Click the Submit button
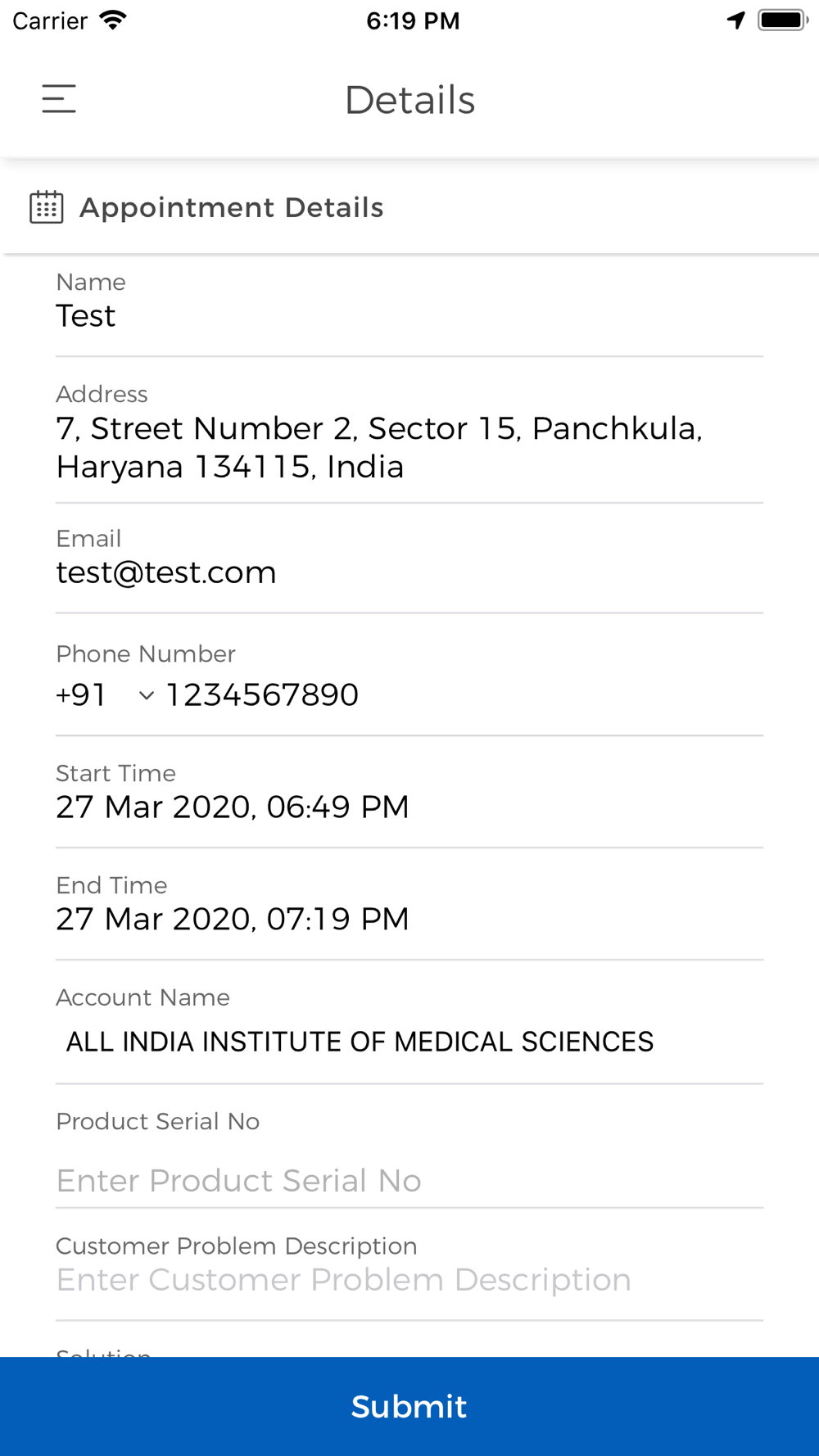This screenshot has width=819, height=1456. [409, 1406]
